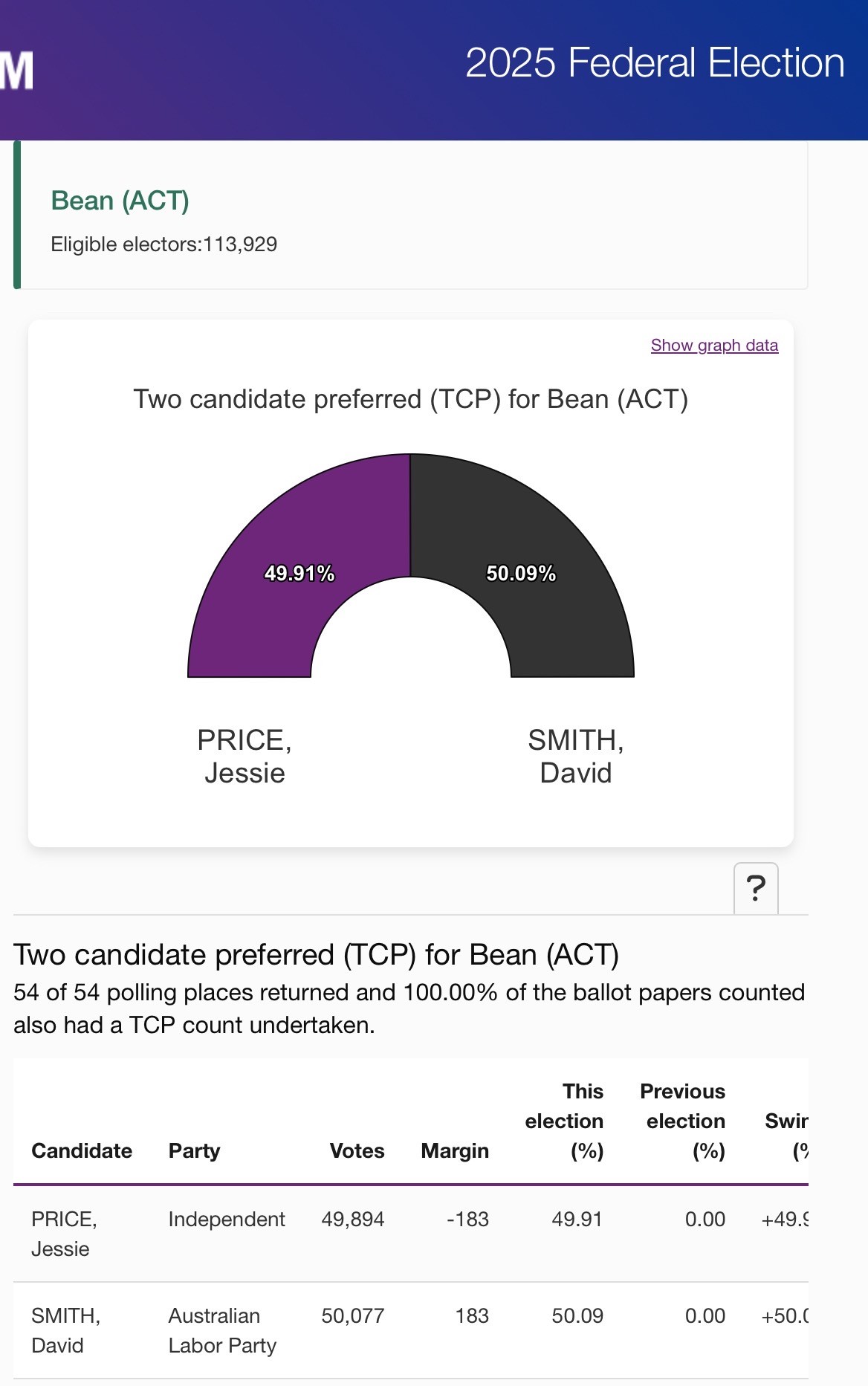This screenshot has height=1386, width=868.
Task: Open the Show graph data link
Action: pos(714,346)
